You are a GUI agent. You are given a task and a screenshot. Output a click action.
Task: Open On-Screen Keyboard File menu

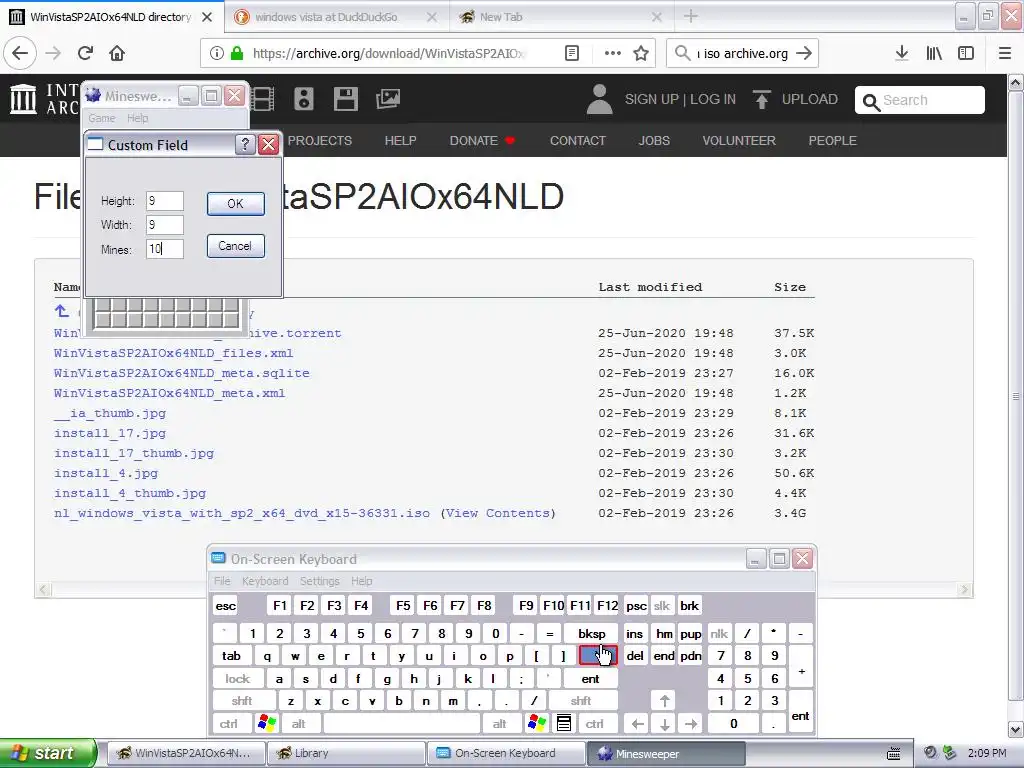222,581
